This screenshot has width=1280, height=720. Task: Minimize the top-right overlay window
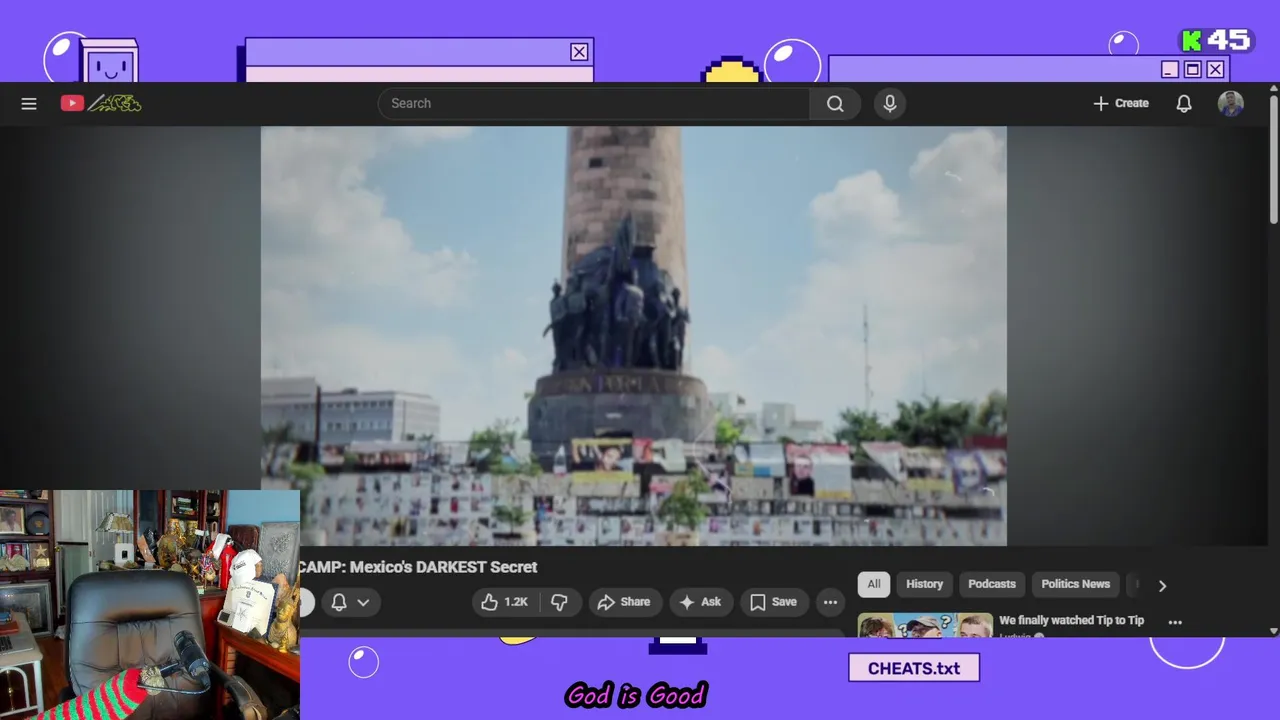[x=1170, y=69]
